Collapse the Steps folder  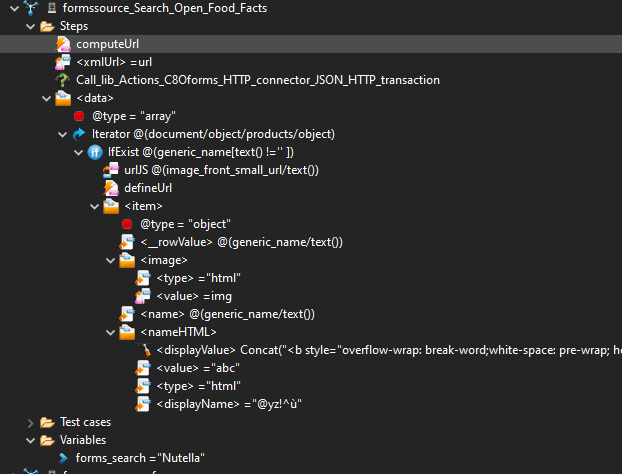30,26
